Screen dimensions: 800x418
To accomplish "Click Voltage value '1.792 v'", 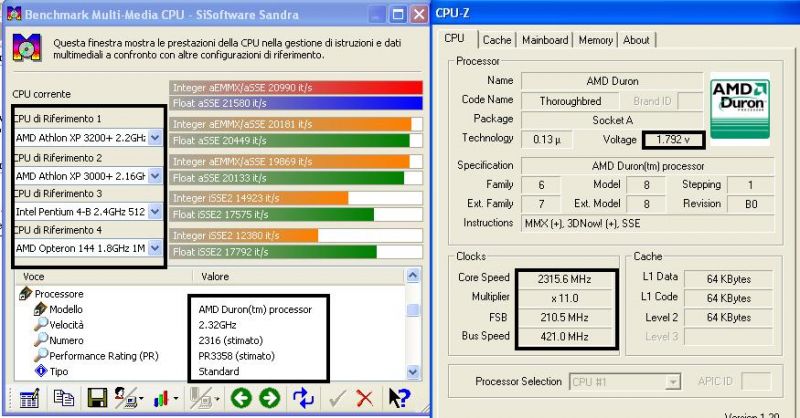I will (673, 139).
